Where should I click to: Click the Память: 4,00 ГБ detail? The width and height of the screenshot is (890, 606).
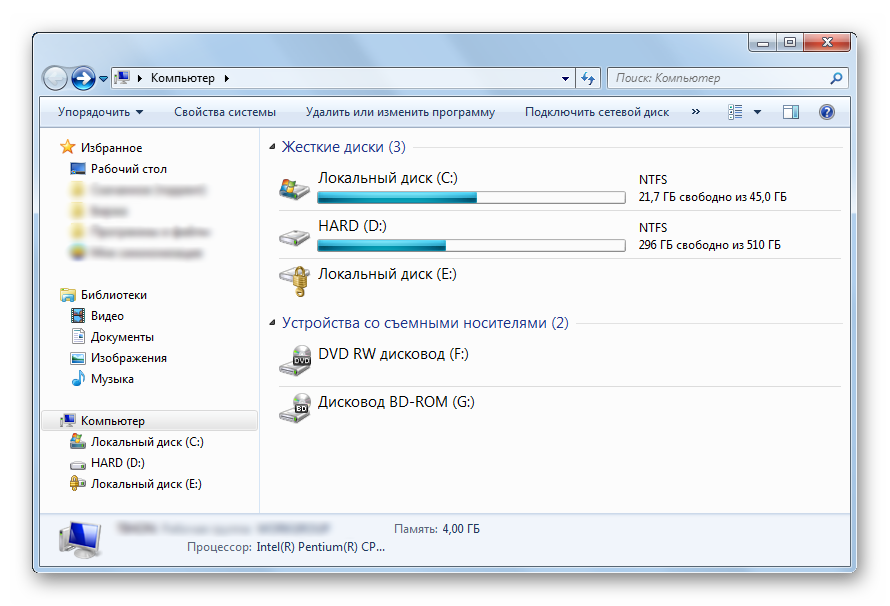[436, 529]
